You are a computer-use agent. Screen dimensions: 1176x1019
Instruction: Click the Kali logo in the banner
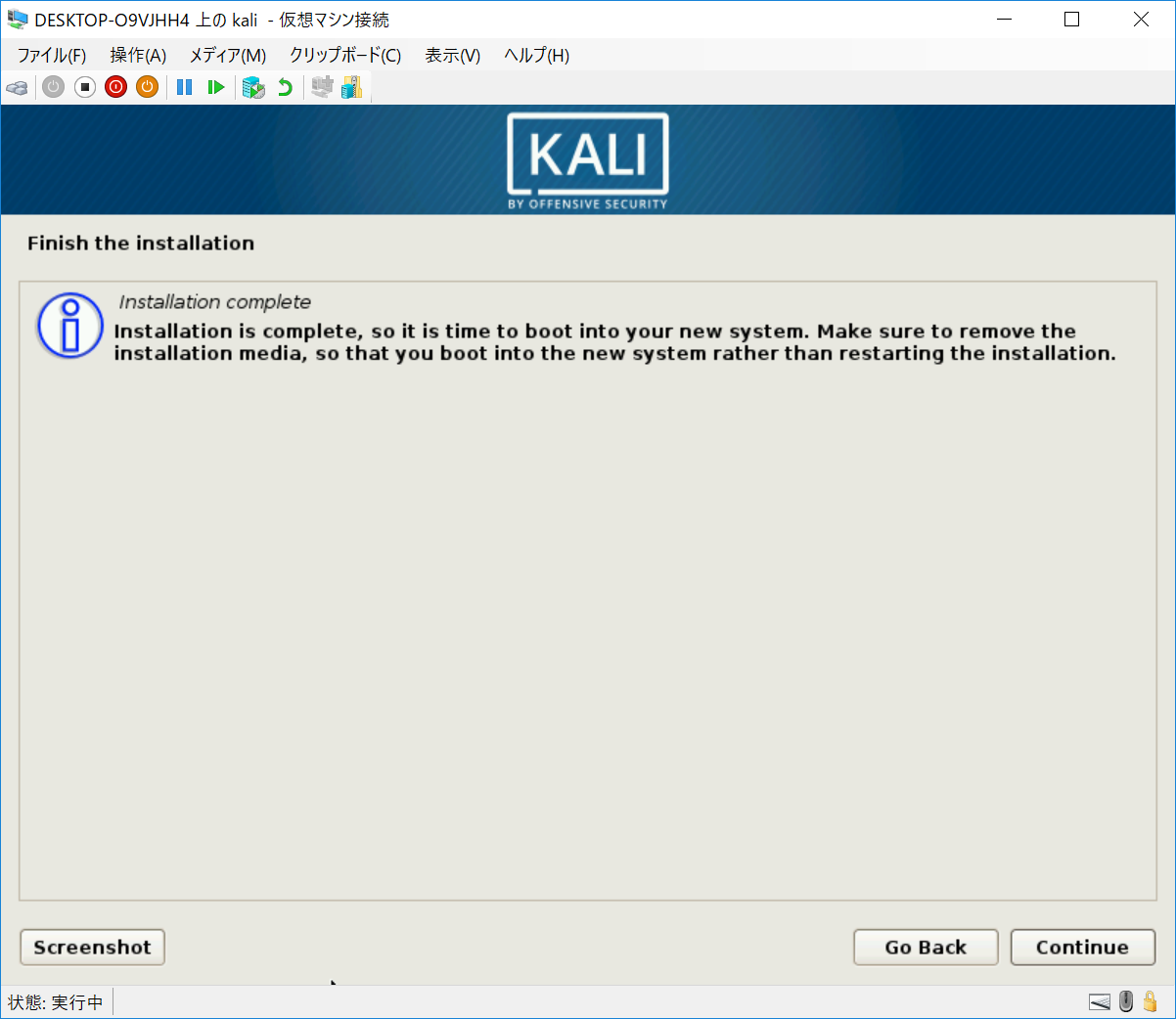tap(588, 160)
